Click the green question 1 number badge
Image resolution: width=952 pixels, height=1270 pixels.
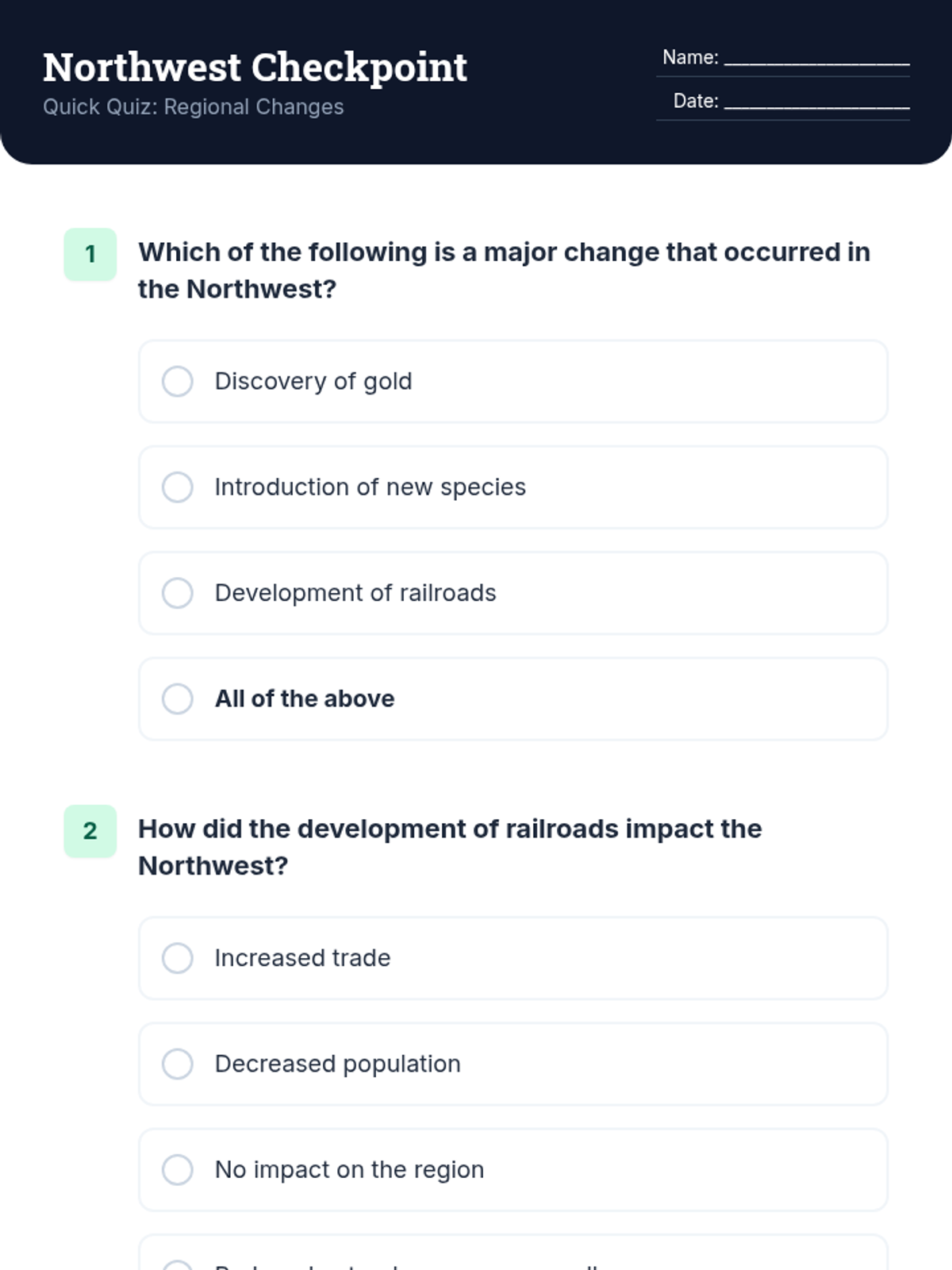click(90, 254)
